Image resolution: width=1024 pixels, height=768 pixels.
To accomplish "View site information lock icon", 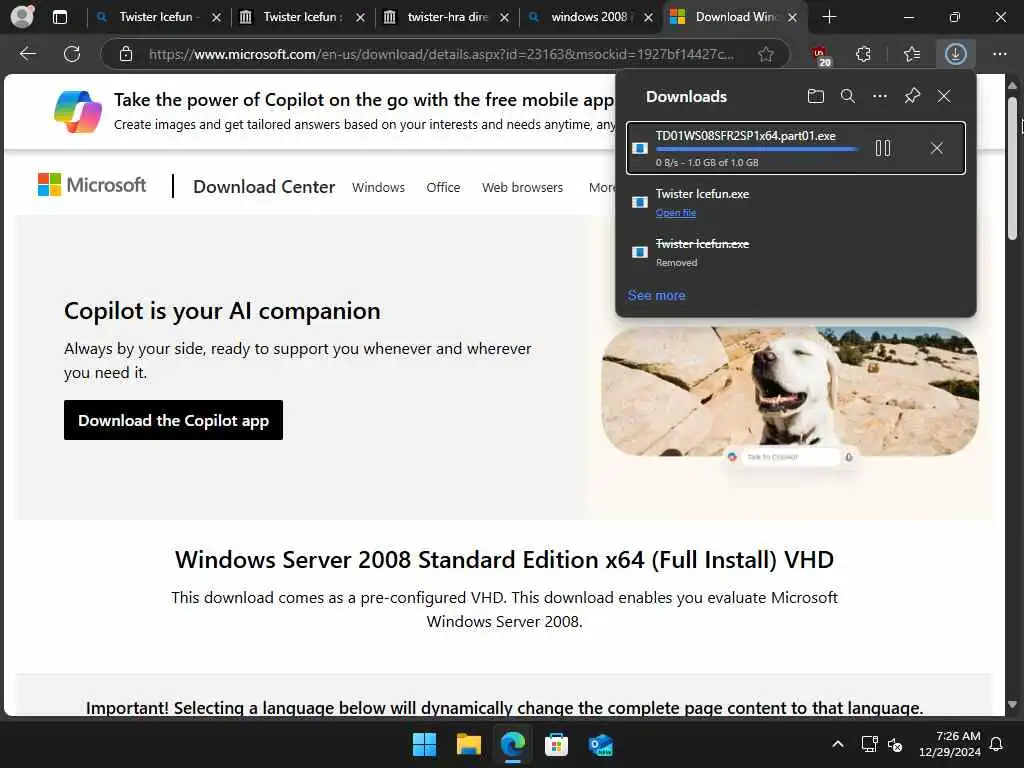I will pos(126,54).
